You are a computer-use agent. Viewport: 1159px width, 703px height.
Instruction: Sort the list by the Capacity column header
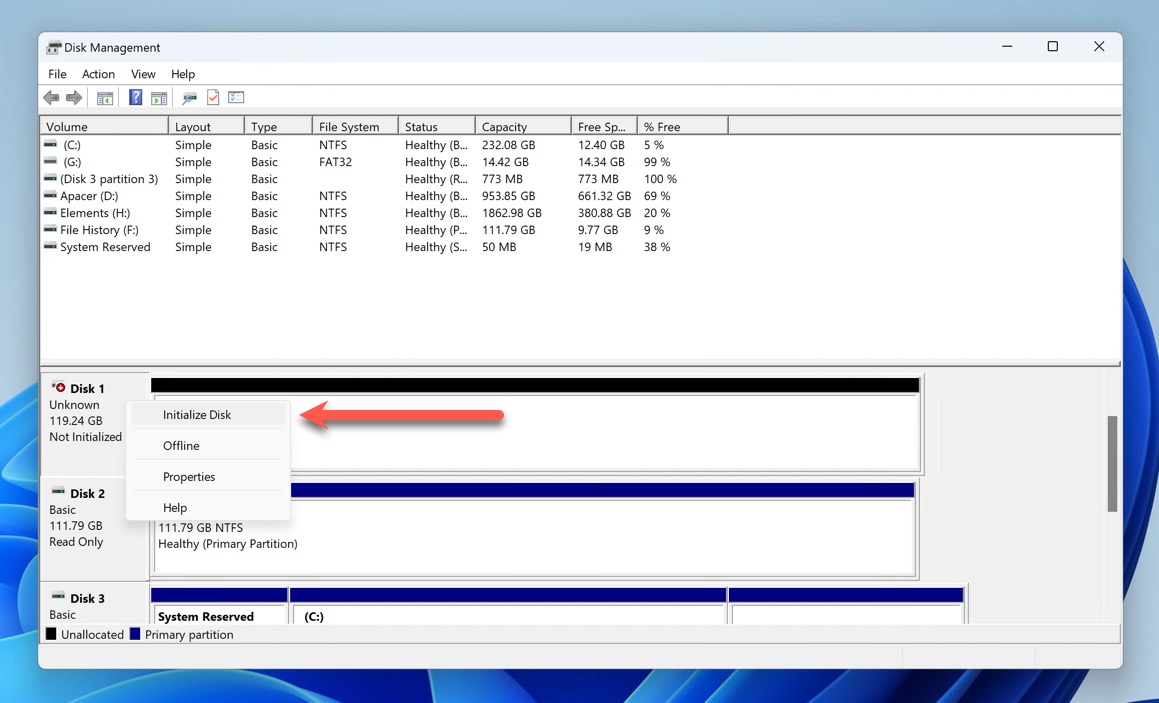(504, 127)
